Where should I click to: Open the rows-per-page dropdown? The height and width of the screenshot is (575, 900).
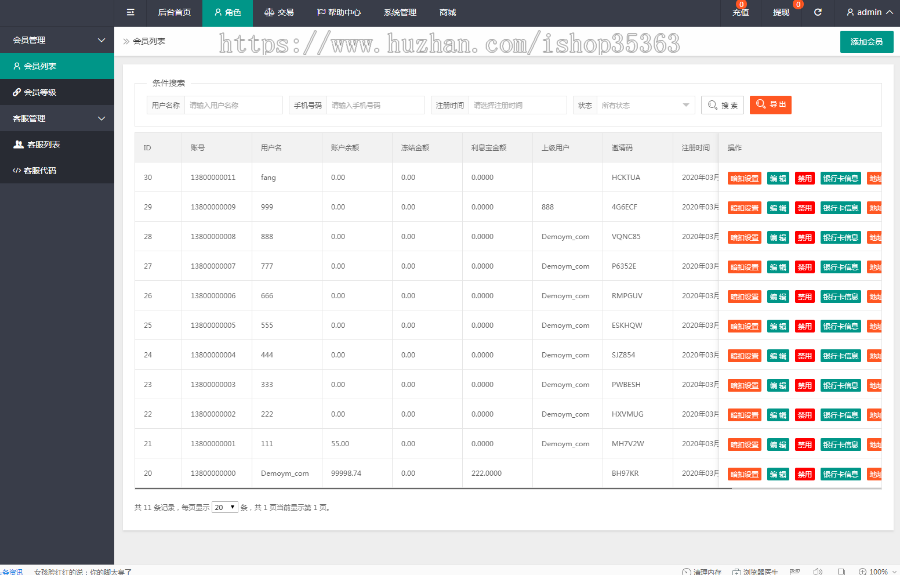pyautogui.click(x=225, y=507)
